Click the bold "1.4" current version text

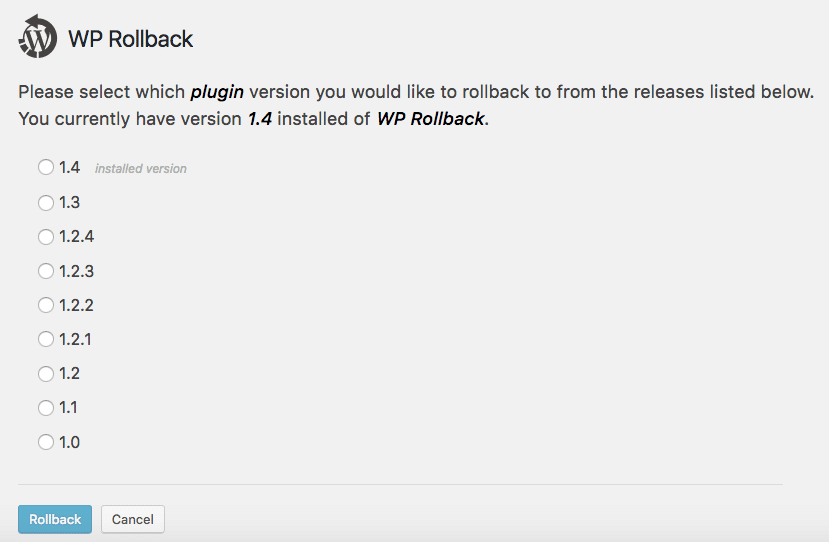pyautogui.click(x=261, y=119)
